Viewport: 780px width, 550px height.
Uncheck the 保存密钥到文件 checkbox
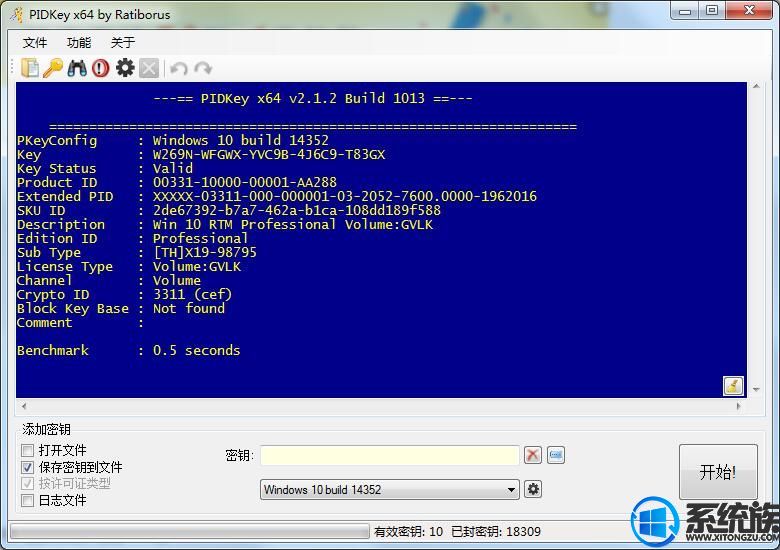27,467
